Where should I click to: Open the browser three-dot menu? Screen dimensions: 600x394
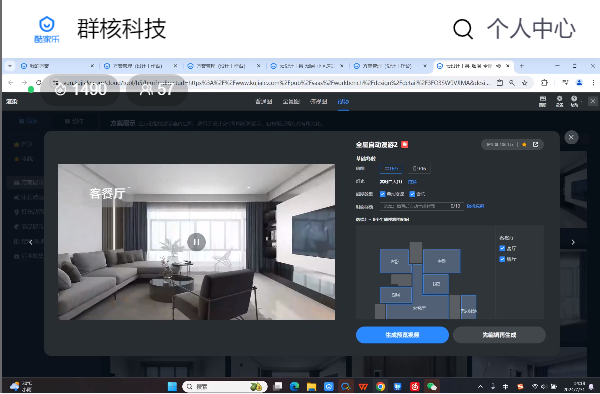[593, 83]
